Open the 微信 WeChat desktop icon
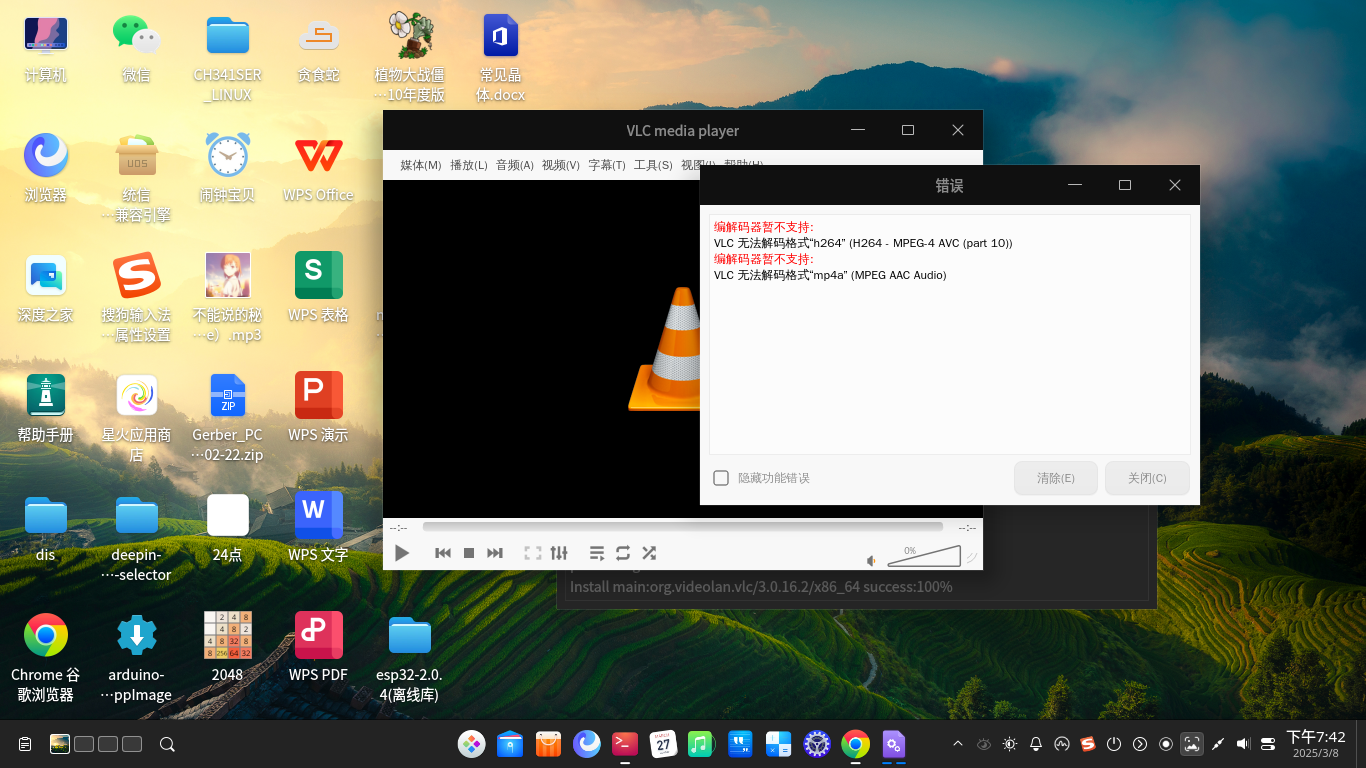This screenshot has width=1366, height=768. point(137,49)
